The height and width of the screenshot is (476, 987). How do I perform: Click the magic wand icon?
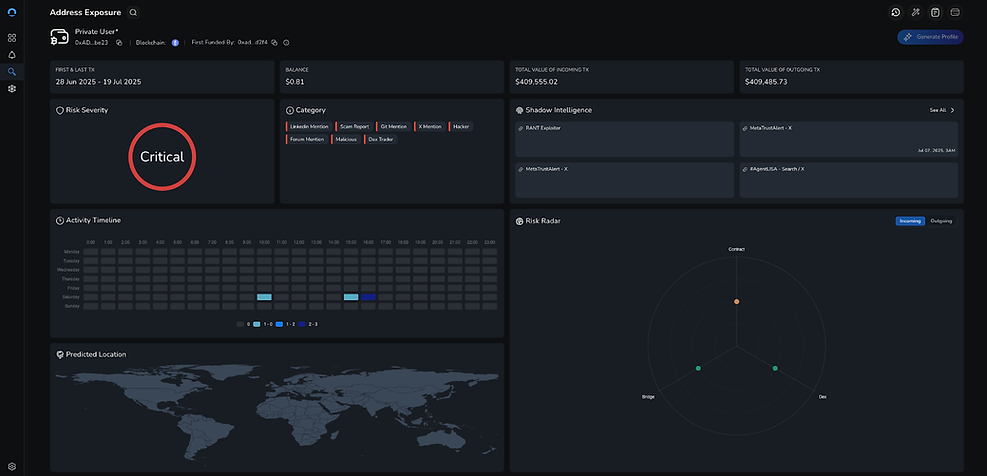[915, 12]
